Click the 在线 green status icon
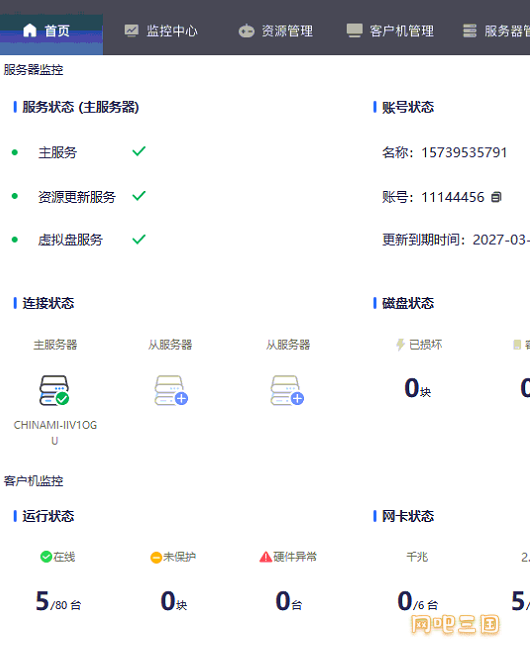 (46, 557)
